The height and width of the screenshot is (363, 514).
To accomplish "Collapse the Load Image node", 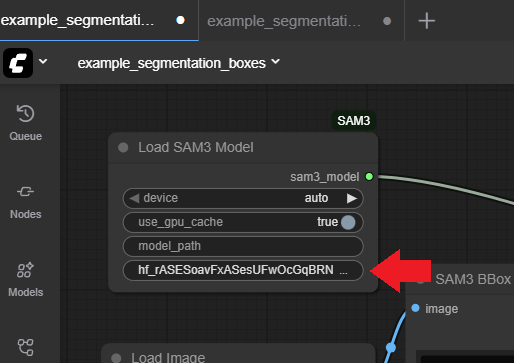I will pyautogui.click(x=116, y=358).
